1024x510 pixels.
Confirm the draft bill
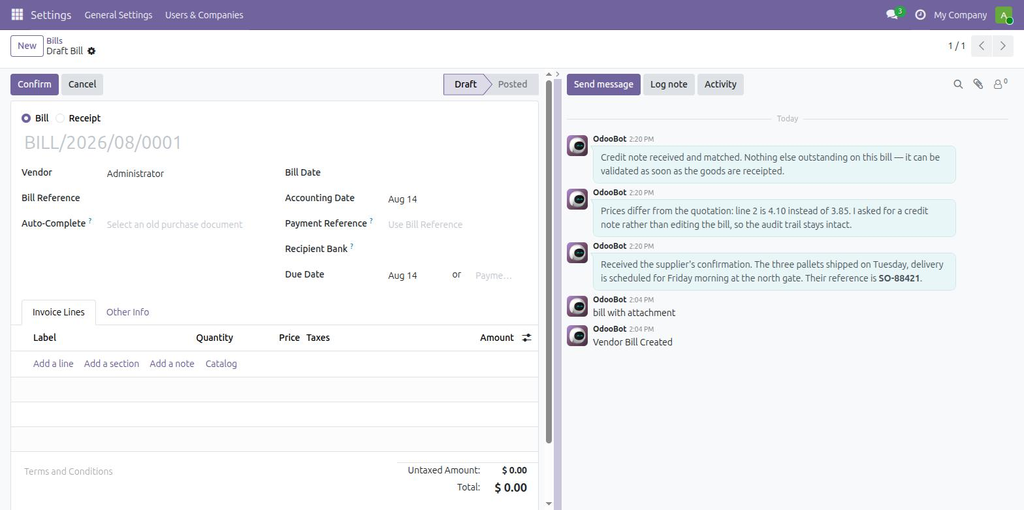pos(34,84)
